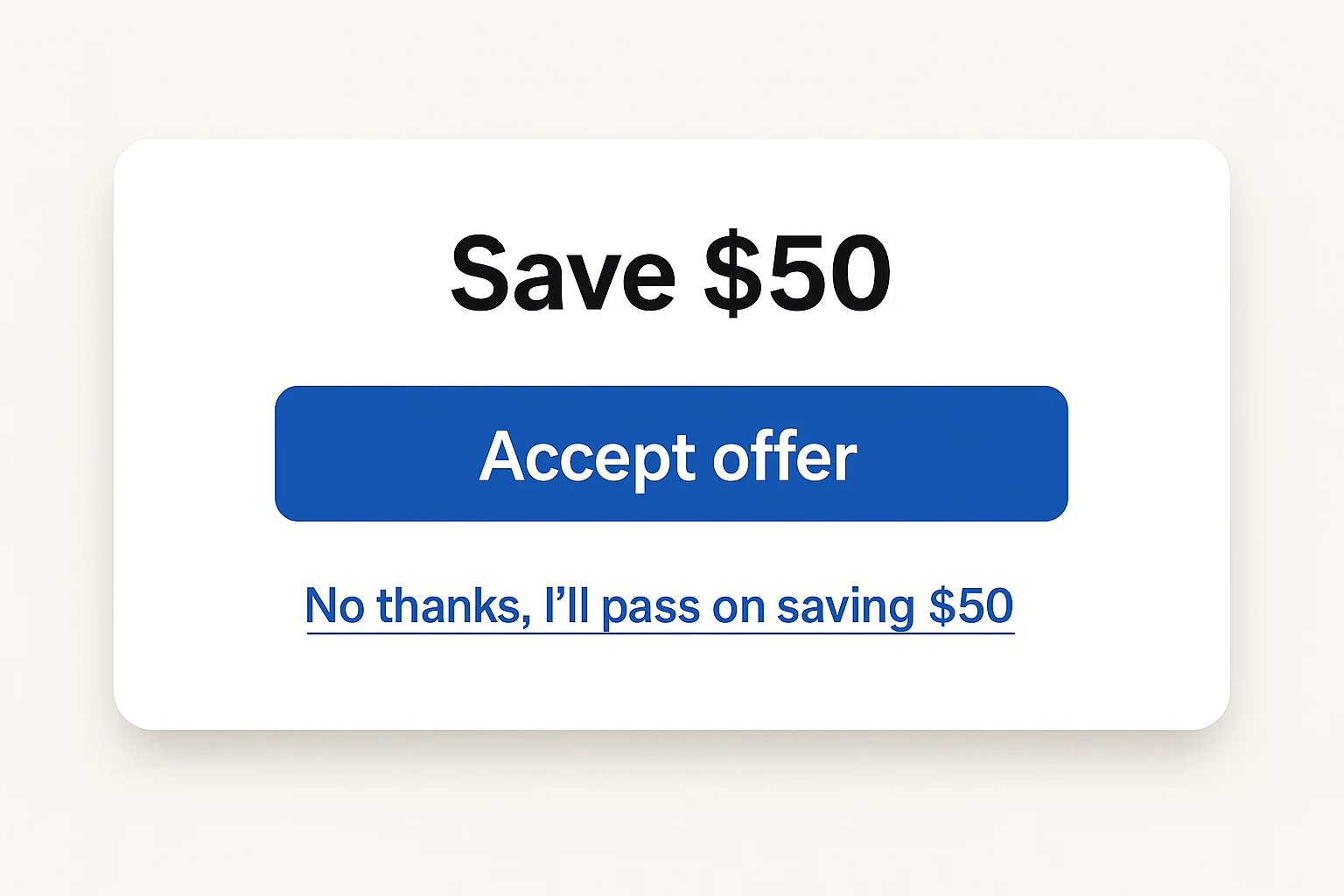Activate the primary Accept offer action
This screenshot has width=1344, height=896.
point(671,453)
